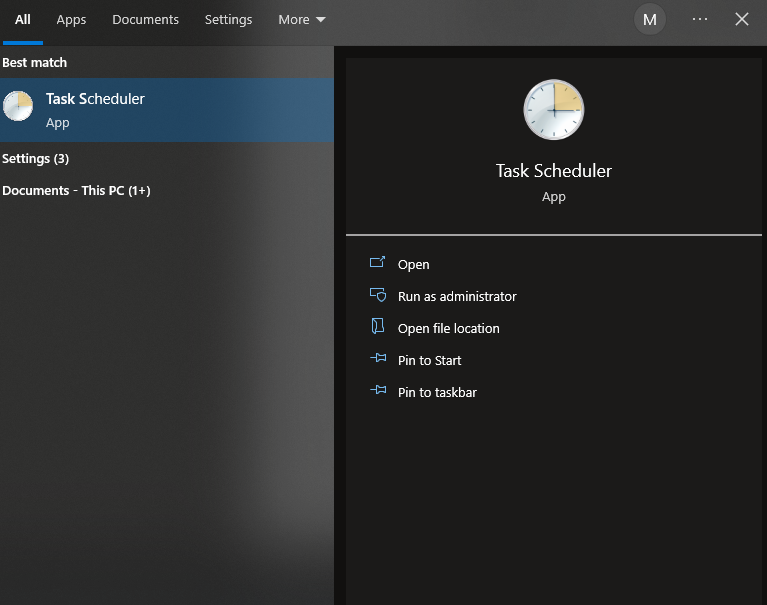Click the small Task Scheduler clock icon
Image resolution: width=767 pixels, height=605 pixels.
tap(18, 106)
